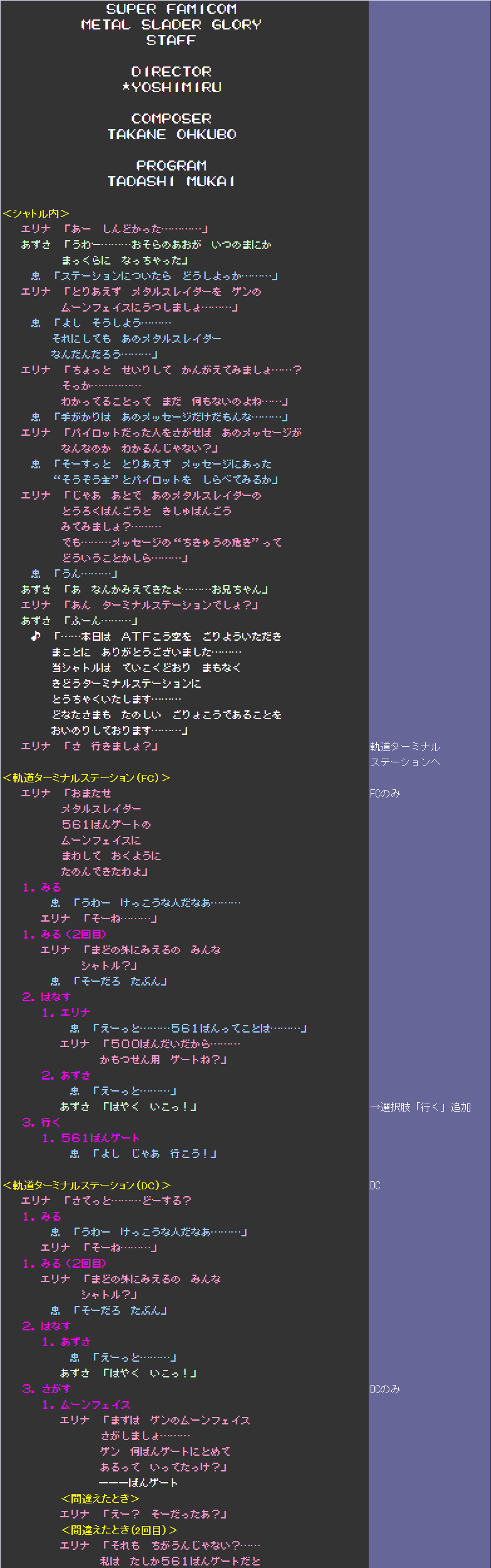Select the name "TAKANE OHKUBO"
491x1568 pixels.
pyautogui.click(x=171, y=134)
